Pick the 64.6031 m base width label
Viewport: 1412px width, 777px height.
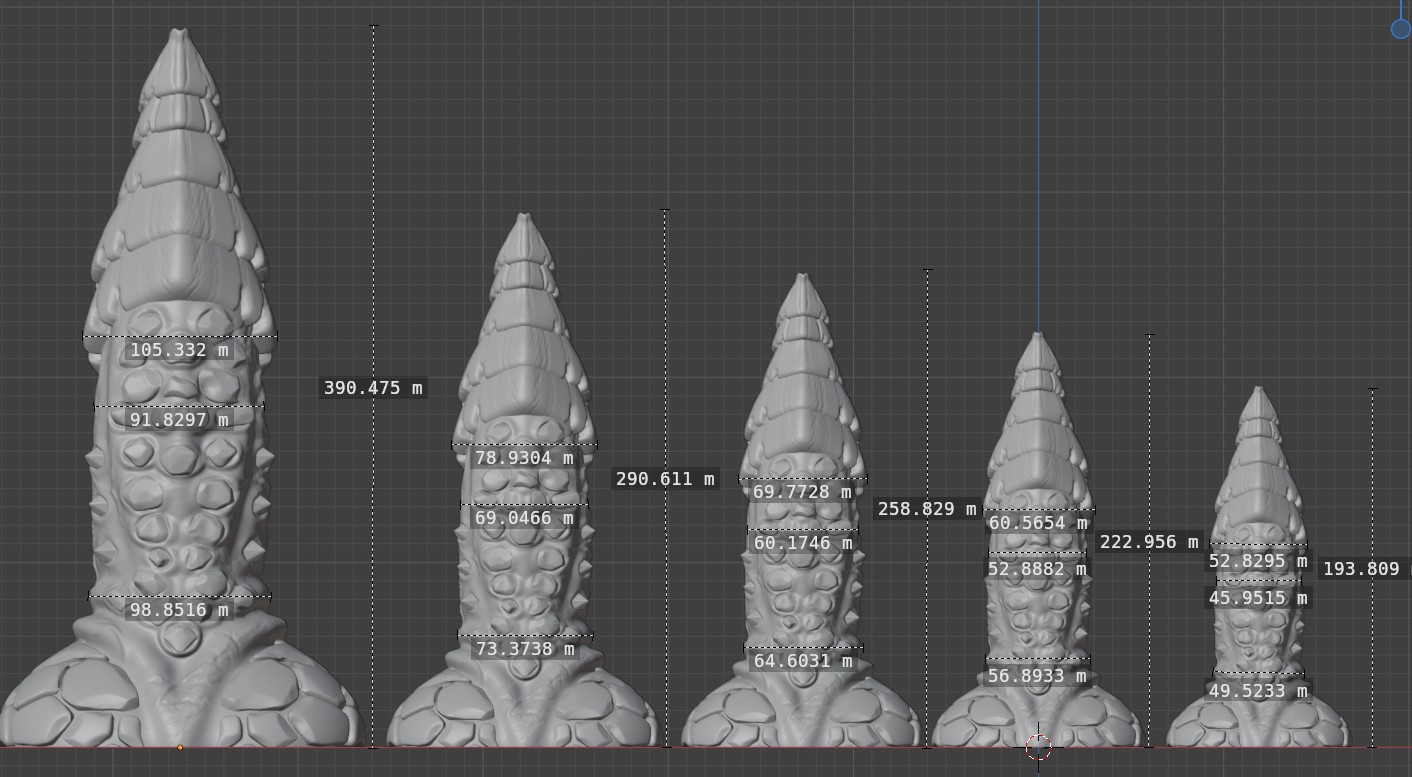802,661
